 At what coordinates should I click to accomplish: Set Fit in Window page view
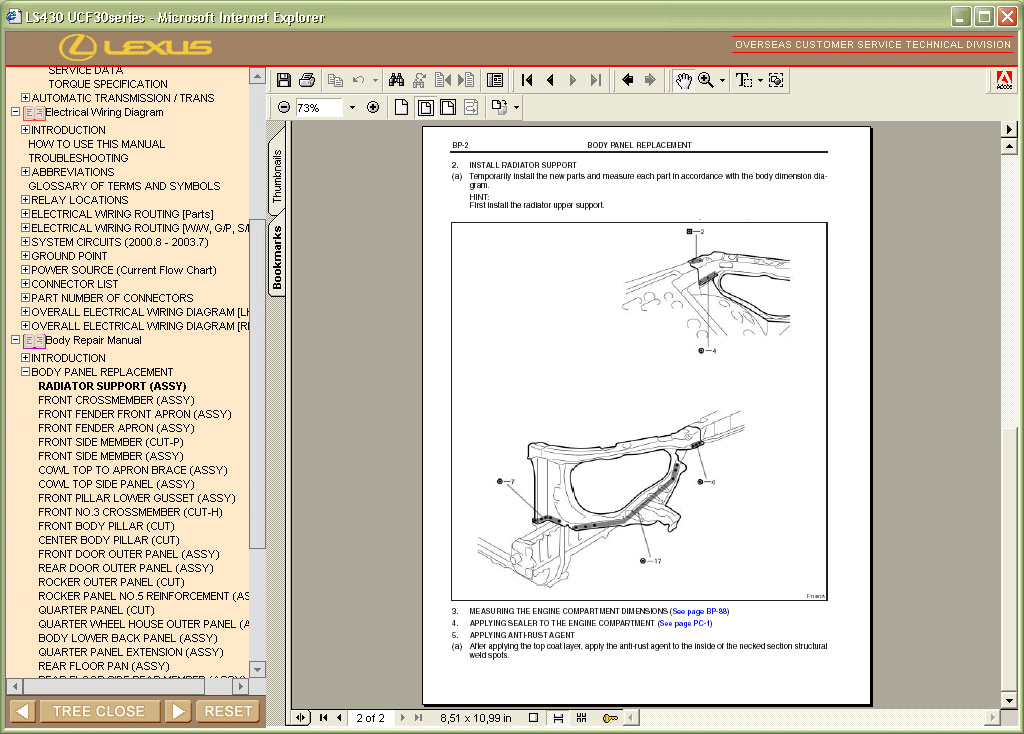click(x=425, y=107)
